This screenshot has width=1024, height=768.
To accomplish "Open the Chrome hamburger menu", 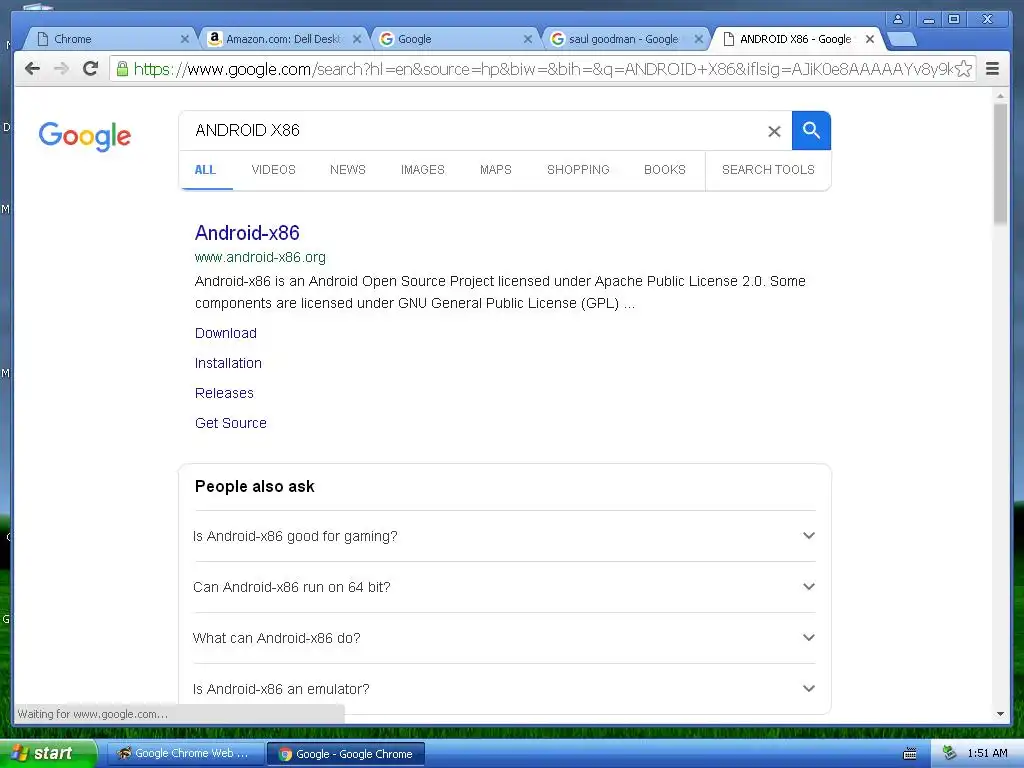I will [992, 69].
